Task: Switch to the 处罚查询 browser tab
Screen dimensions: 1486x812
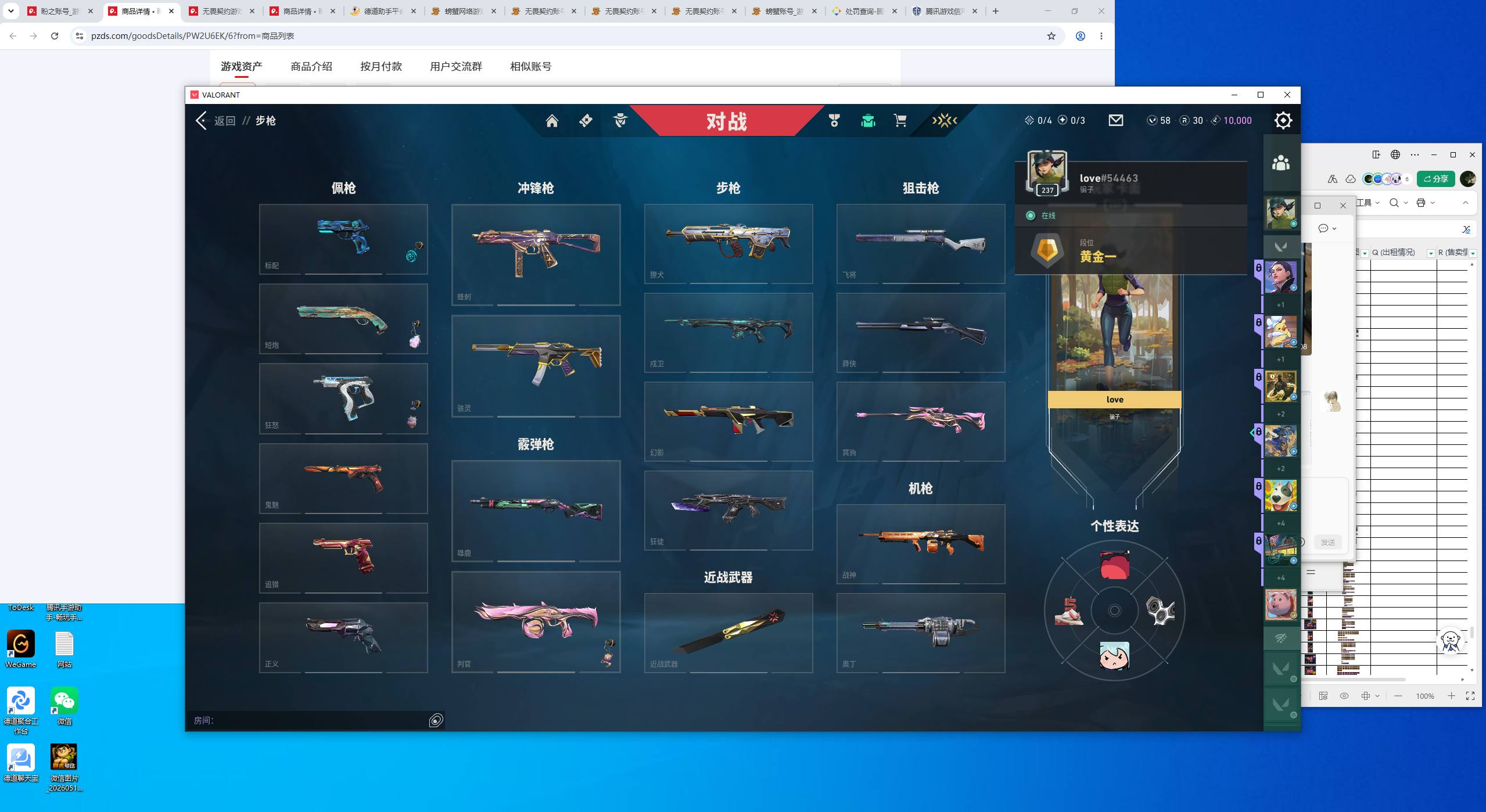Action: [865, 11]
